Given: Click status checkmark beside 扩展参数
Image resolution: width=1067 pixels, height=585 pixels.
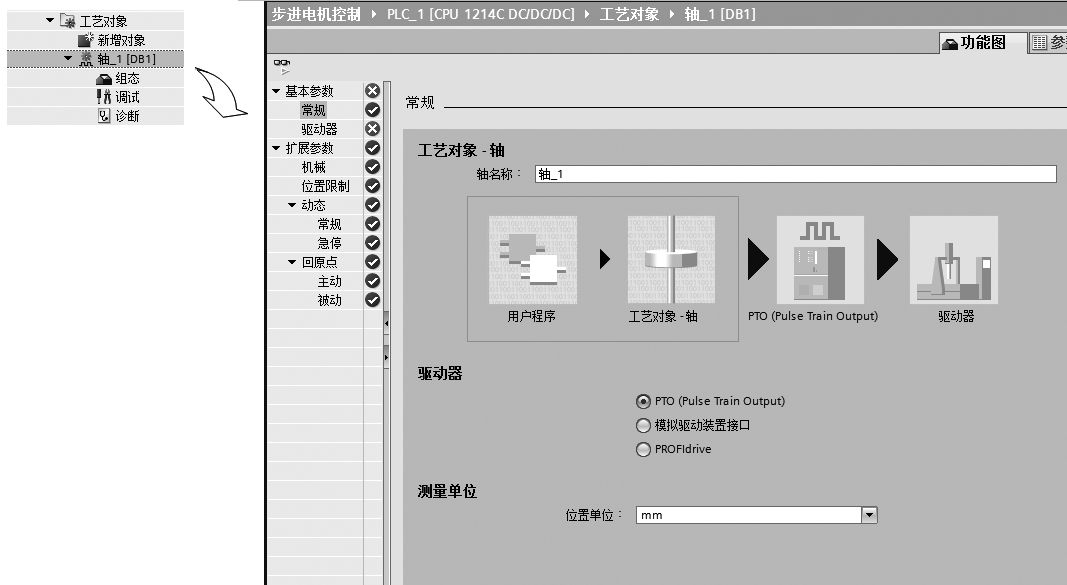Looking at the screenshot, I should (x=372, y=148).
